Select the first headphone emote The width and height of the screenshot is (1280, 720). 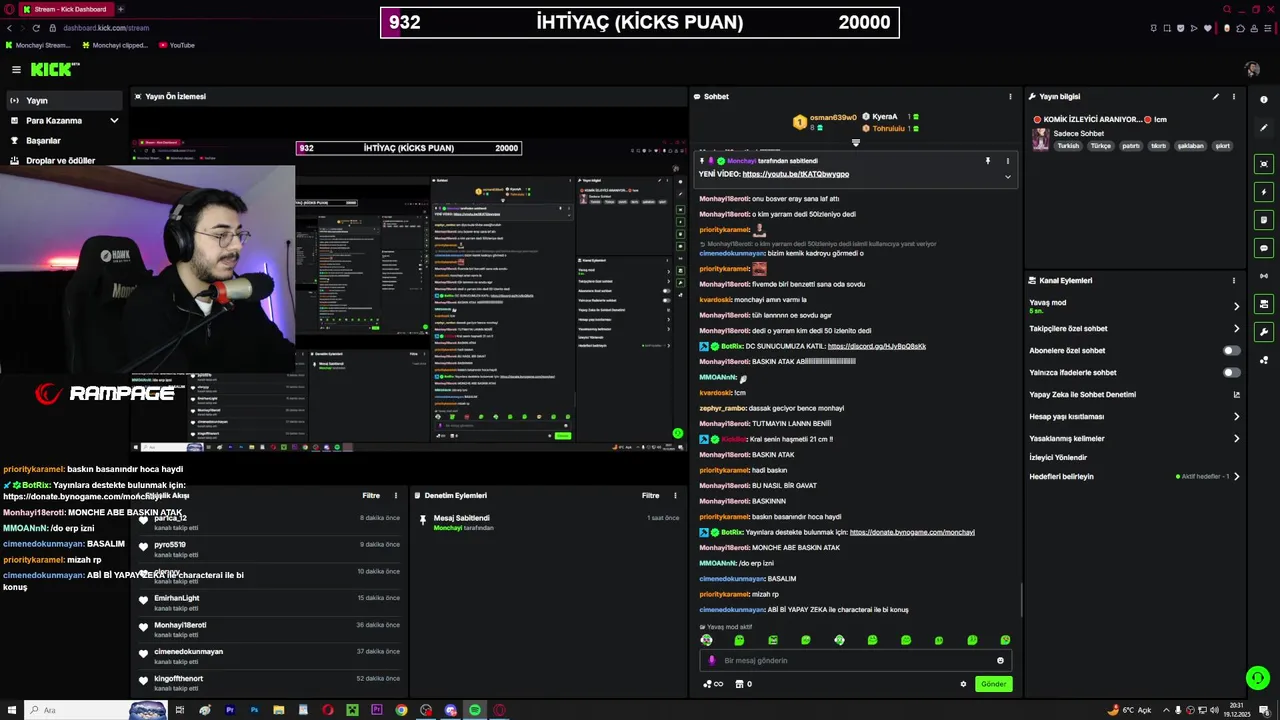706,640
